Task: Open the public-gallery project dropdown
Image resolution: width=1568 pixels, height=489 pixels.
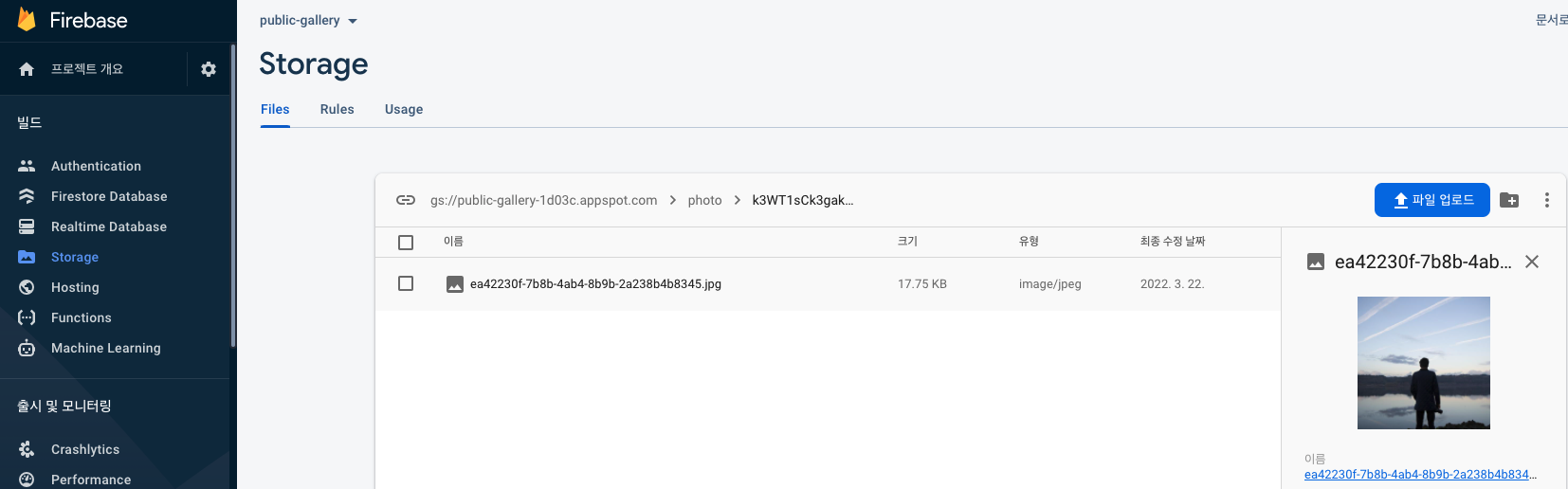Action: tap(309, 20)
